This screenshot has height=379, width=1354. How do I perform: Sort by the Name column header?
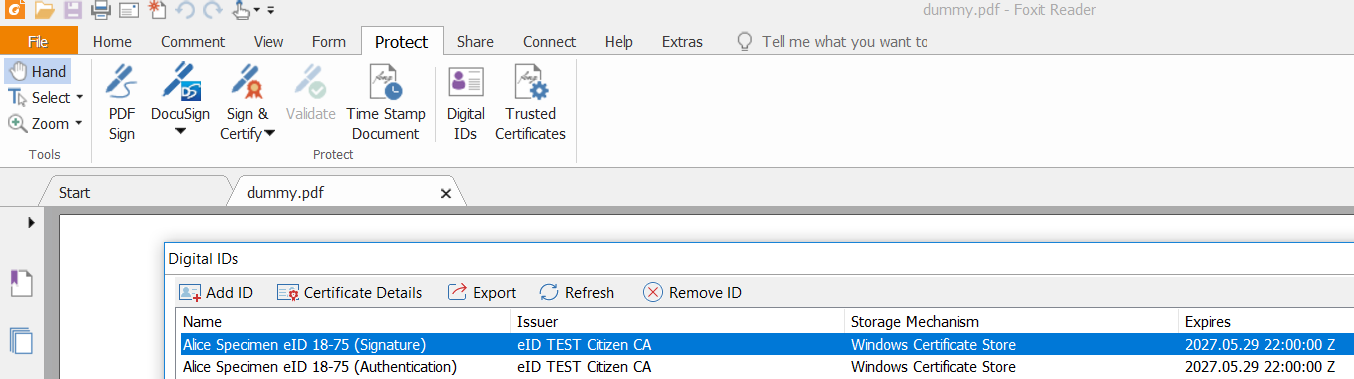coord(343,322)
